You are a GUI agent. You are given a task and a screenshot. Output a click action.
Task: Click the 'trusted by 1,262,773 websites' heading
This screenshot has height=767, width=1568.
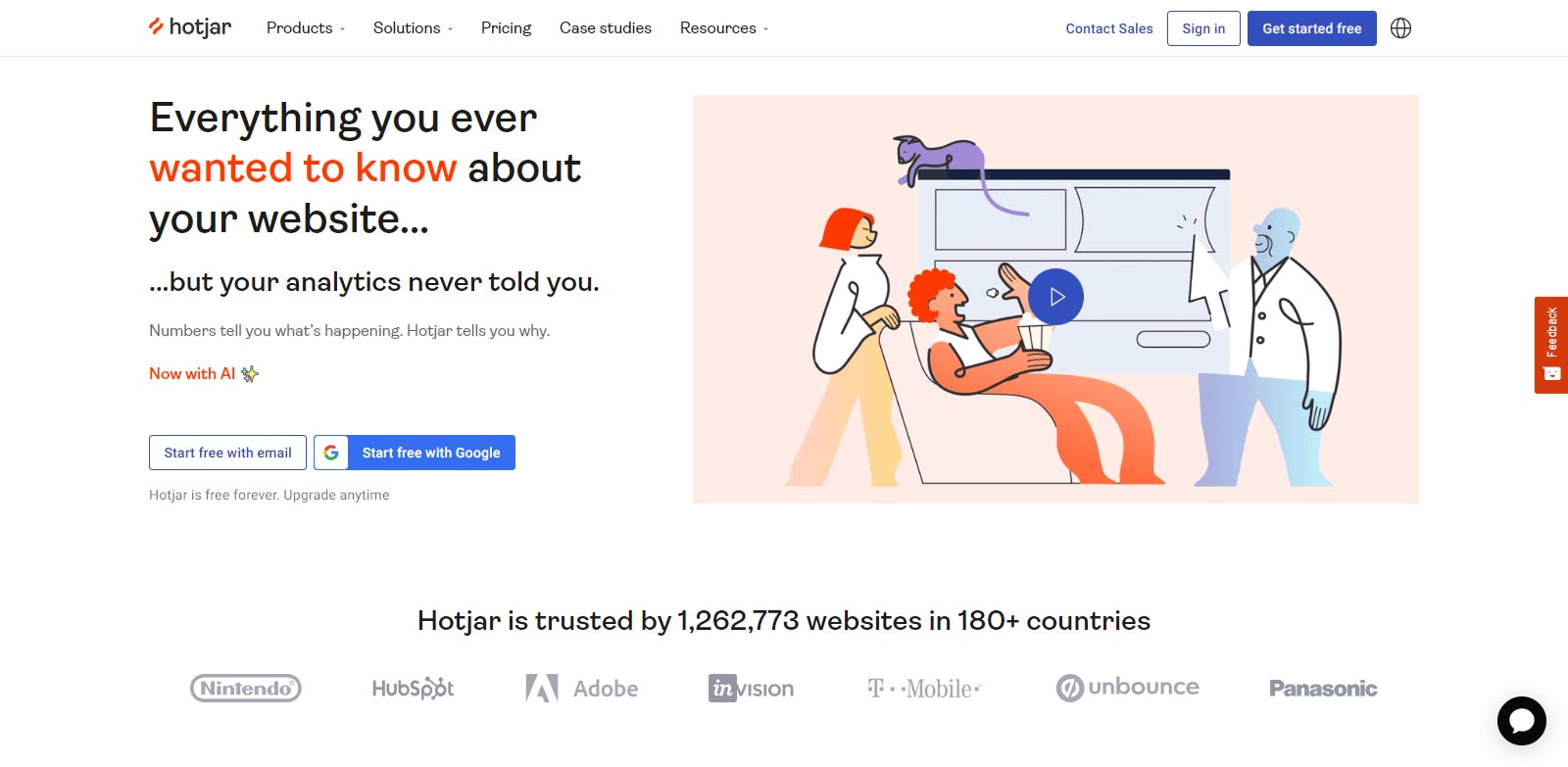click(x=784, y=621)
